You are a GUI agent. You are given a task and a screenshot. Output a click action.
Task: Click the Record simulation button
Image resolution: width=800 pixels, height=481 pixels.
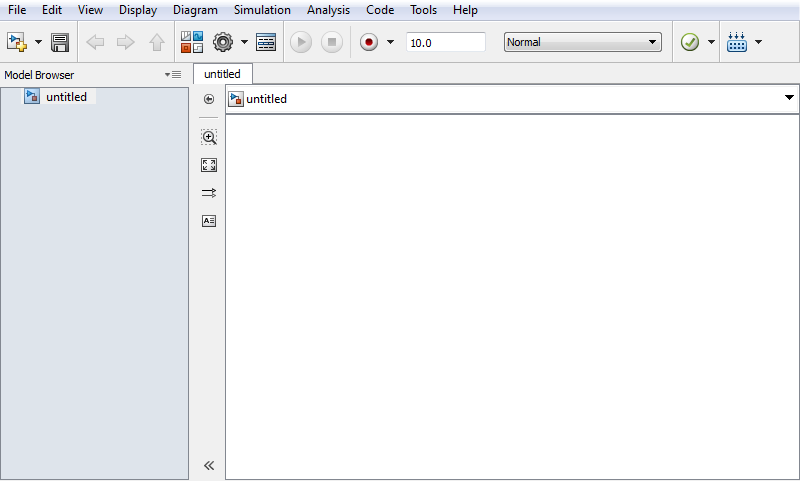click(370, 42)
